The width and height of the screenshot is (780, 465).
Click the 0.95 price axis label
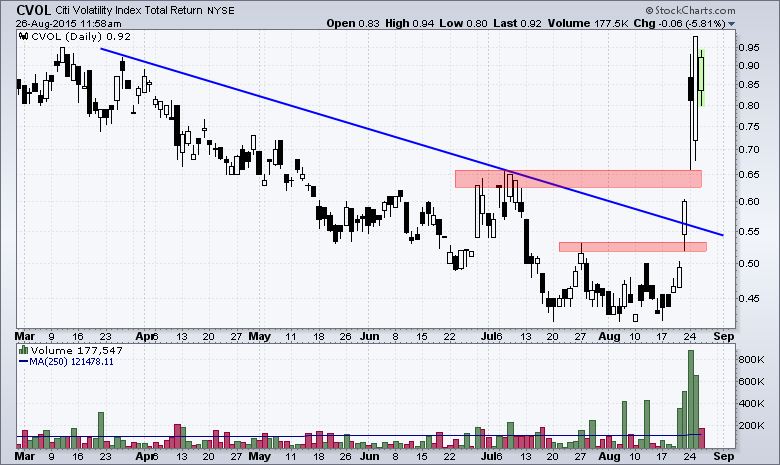coord(749,48)
